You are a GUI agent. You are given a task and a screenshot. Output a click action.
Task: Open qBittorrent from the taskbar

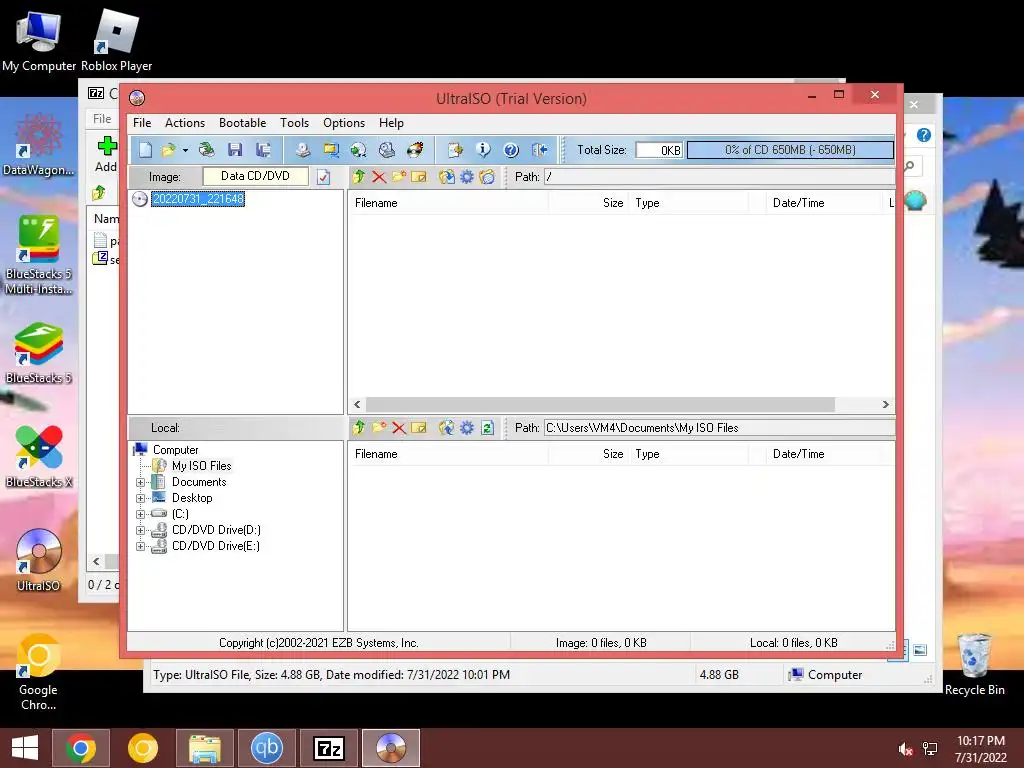(x=266, y=748)
